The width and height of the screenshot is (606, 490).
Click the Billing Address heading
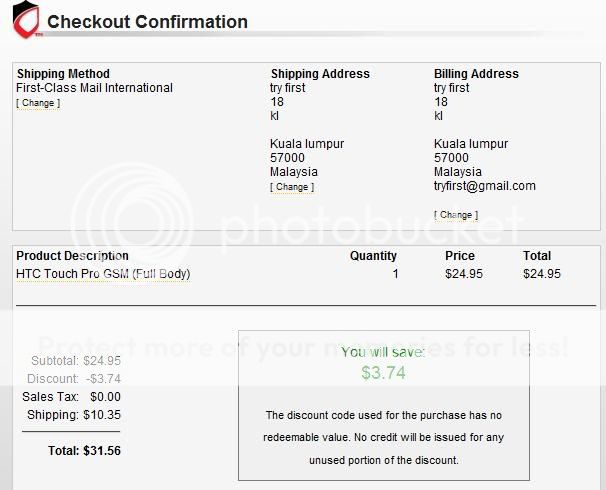(x=476, y=74)
